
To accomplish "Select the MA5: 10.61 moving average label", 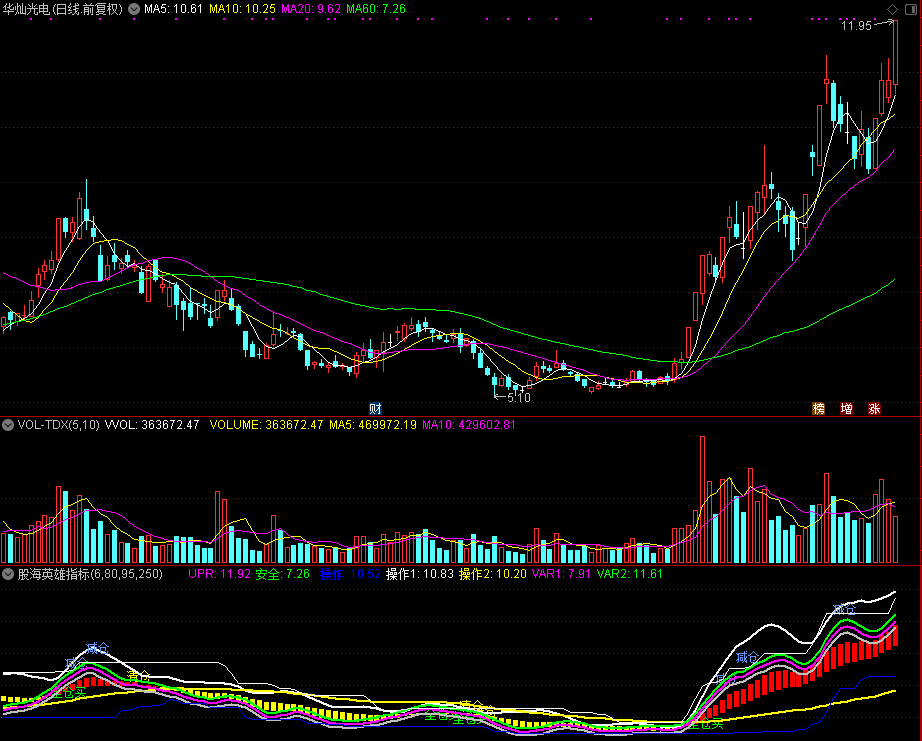I will point(173,9).
